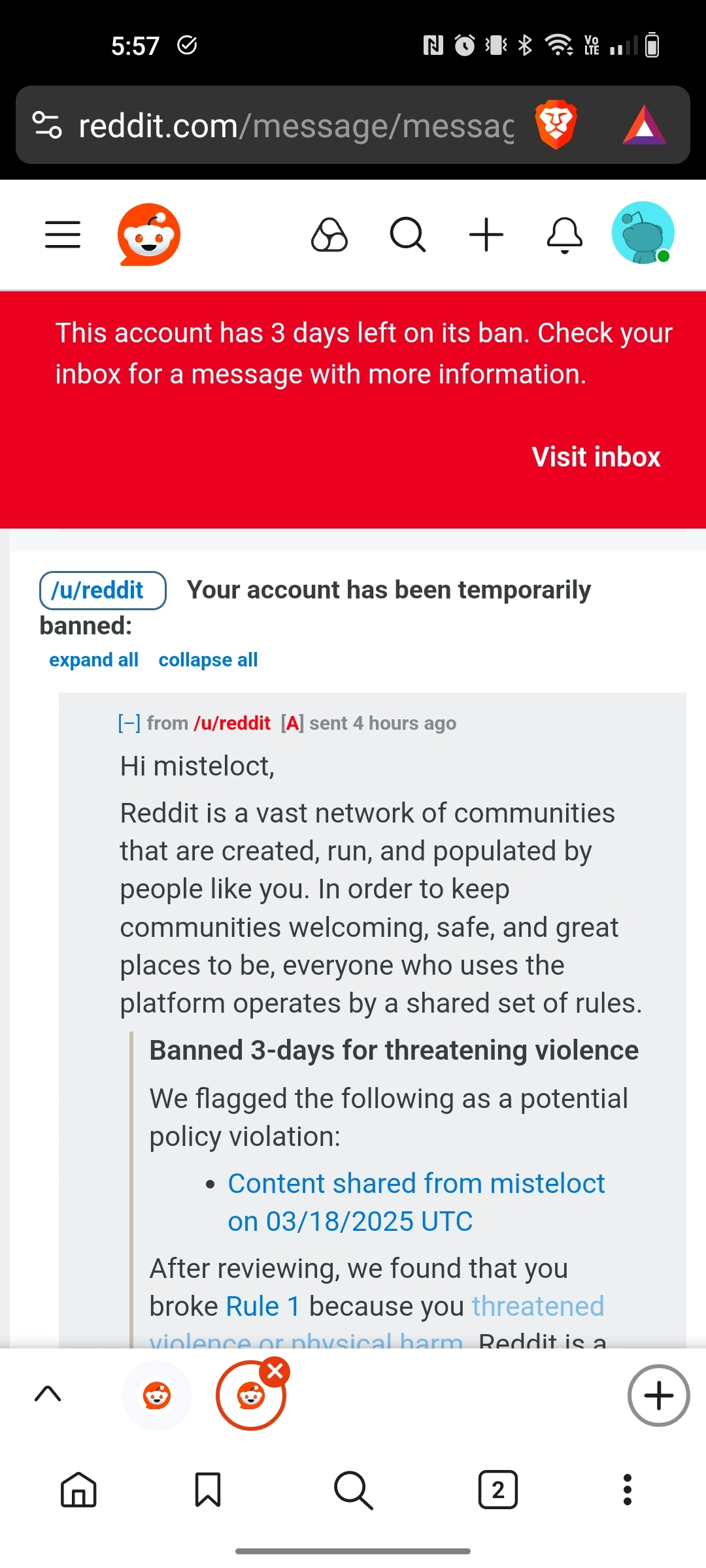Viewport: 706px width, 1568px height.
Task: Open Reddit Answers icon in header
Action: [329, 235]
